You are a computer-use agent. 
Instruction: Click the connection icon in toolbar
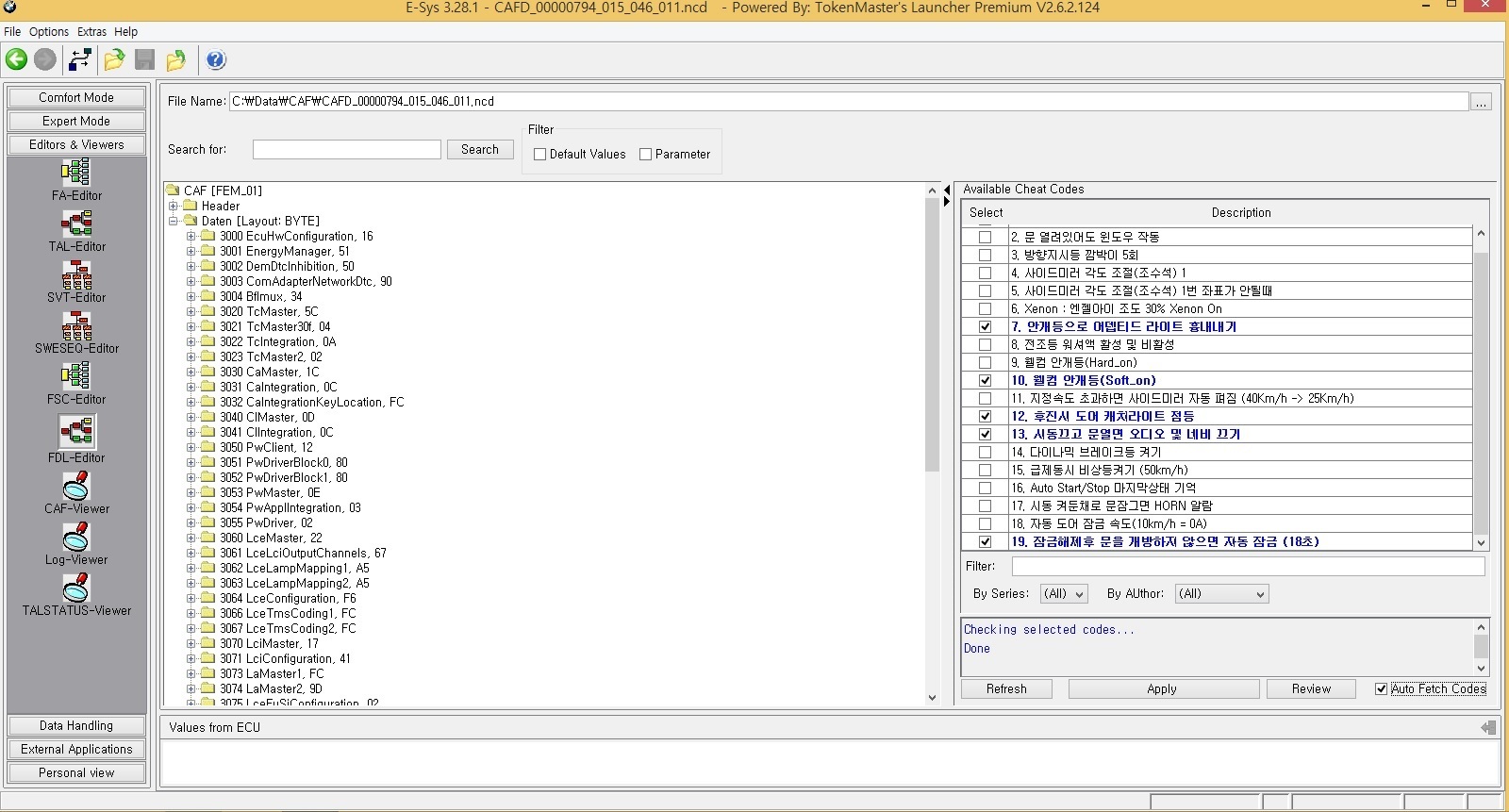pos(80,59)
